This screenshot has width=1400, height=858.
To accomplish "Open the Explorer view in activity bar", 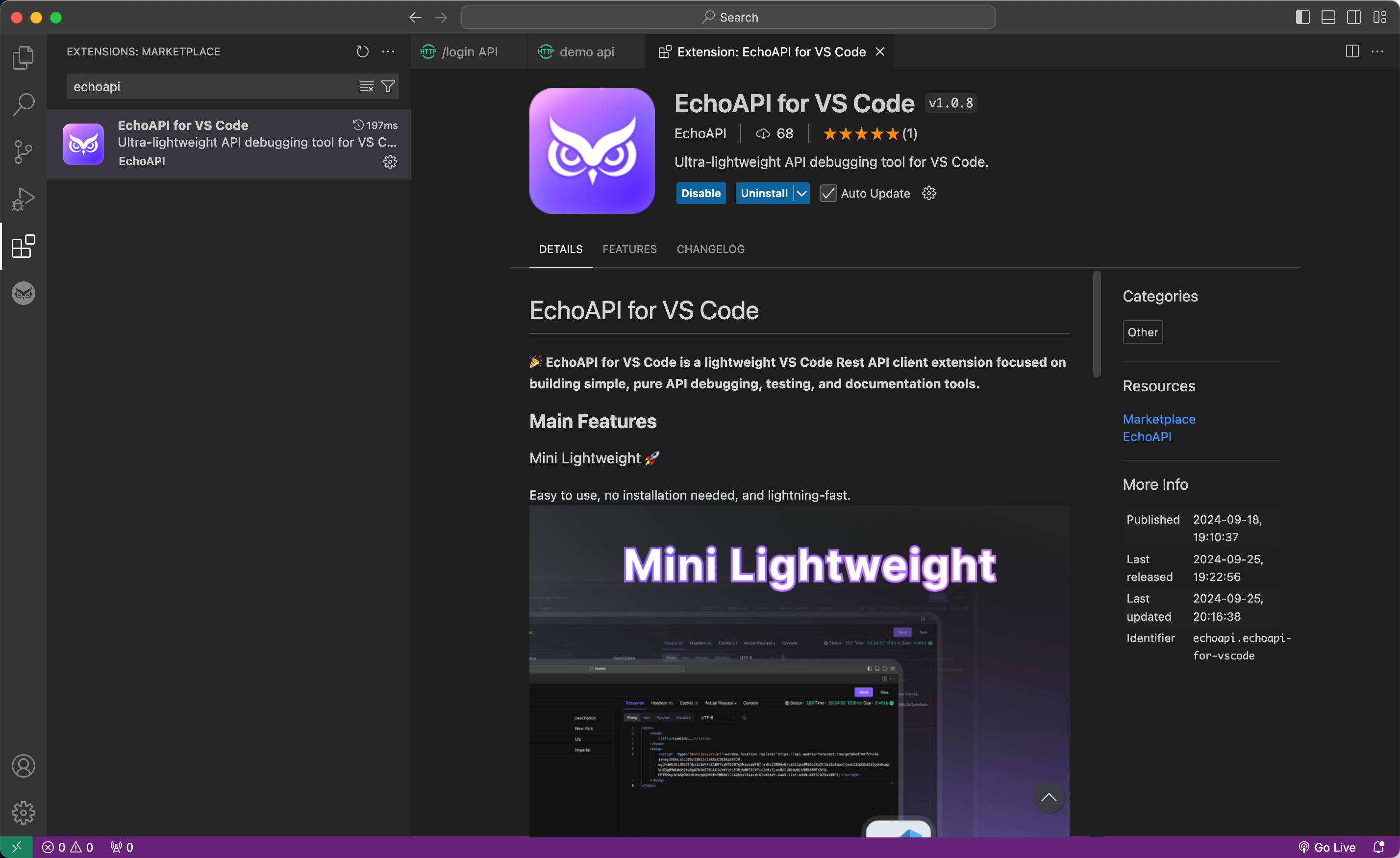I will pos(24,57).
